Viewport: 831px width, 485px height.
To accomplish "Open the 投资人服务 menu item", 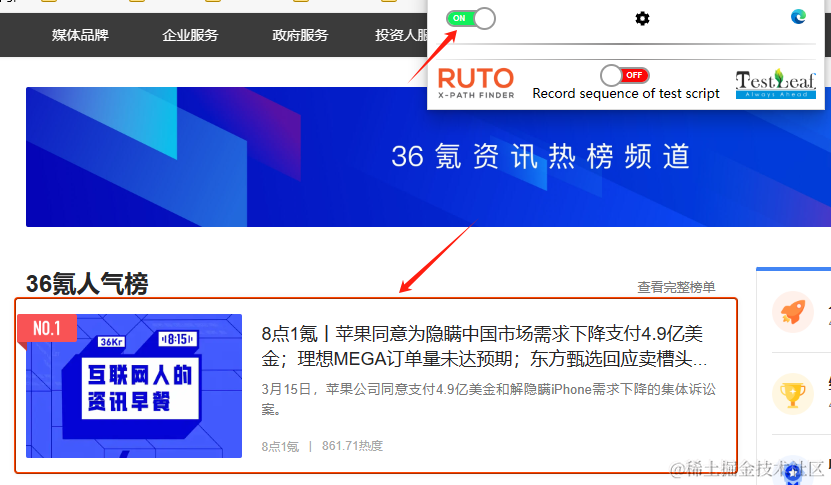I will point(401,35).
